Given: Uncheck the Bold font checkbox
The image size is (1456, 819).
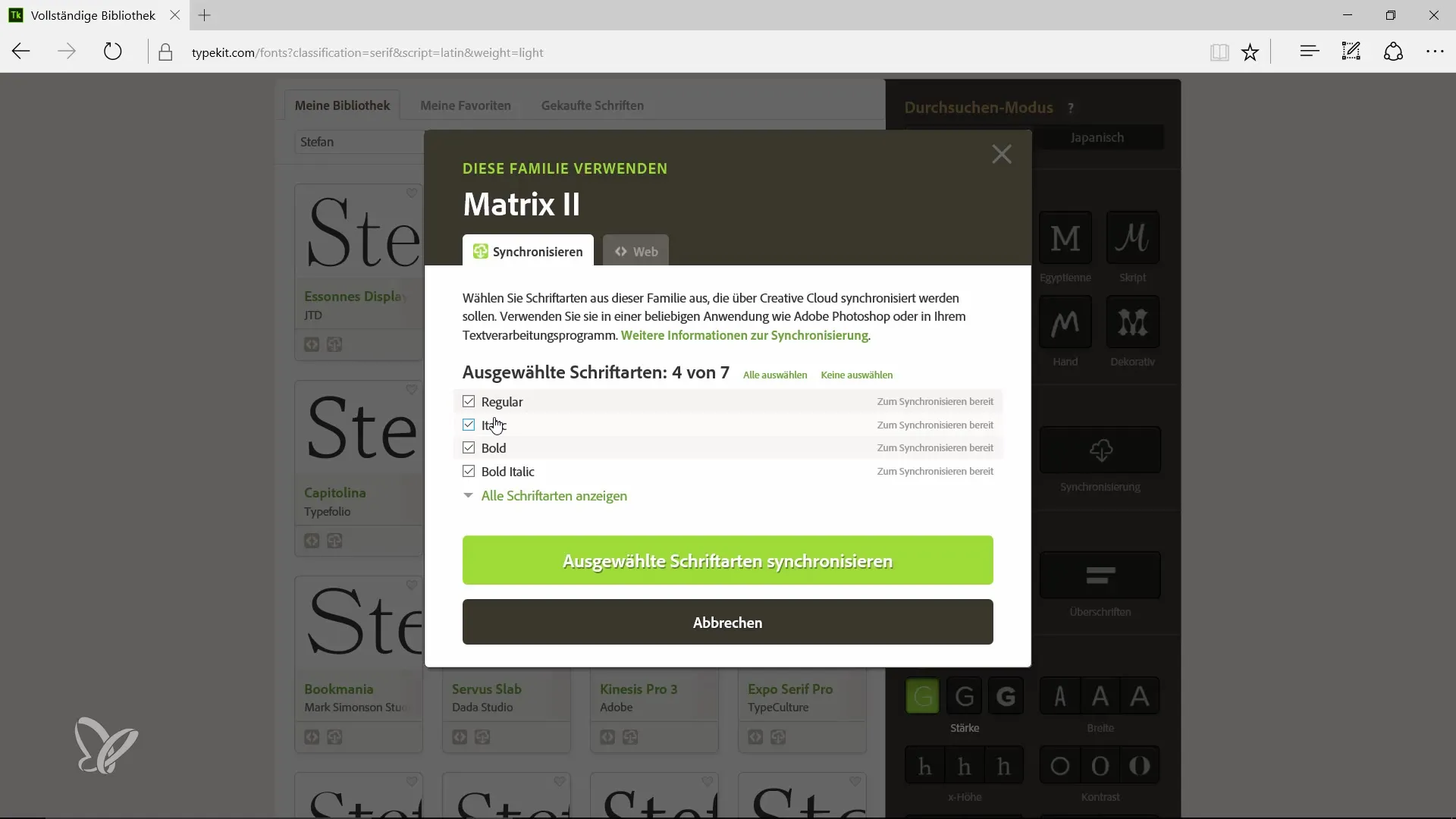Looking at the screenshot, I should tap(469, 447).
